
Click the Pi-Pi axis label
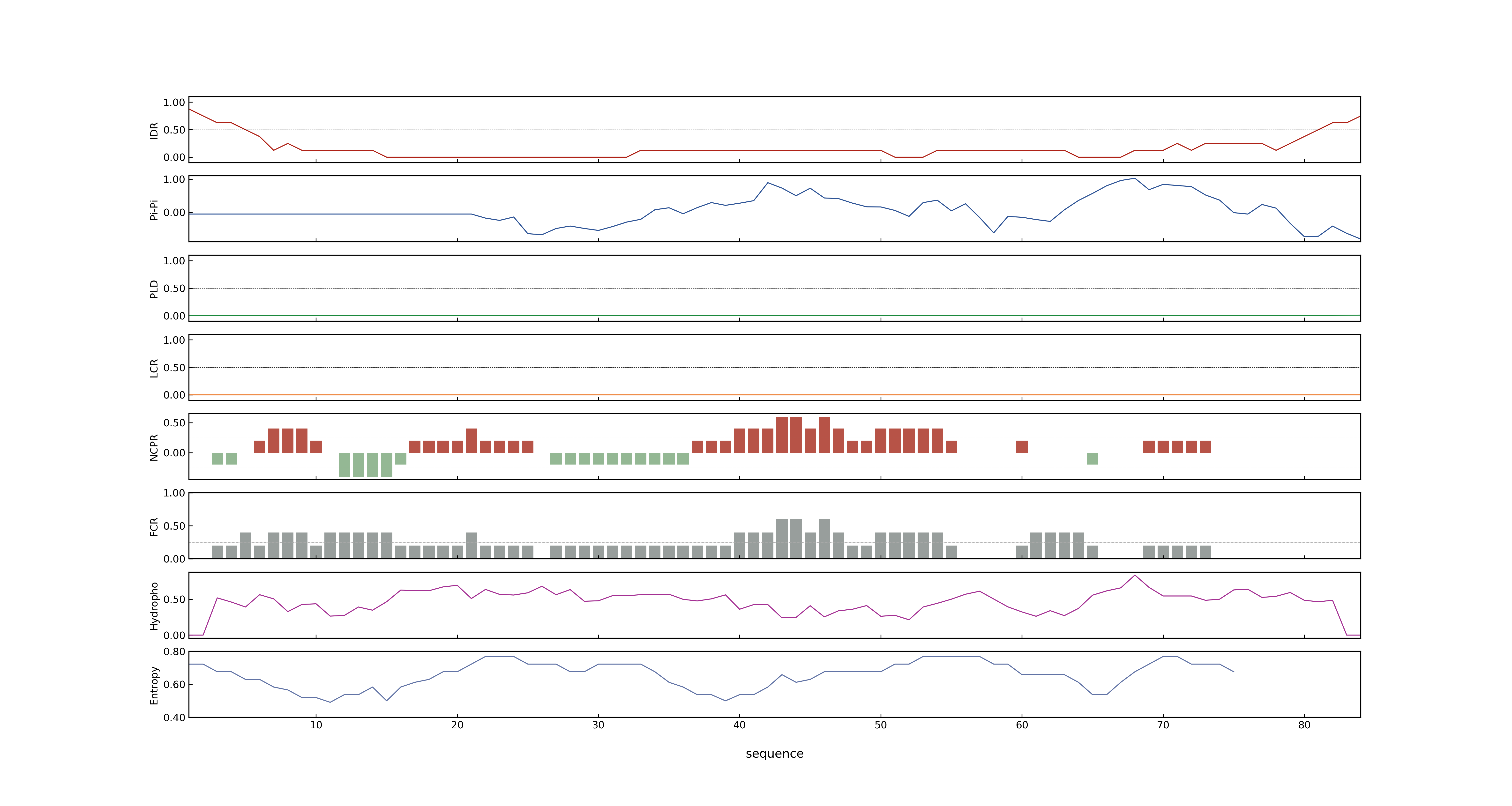tap(154, 210)
